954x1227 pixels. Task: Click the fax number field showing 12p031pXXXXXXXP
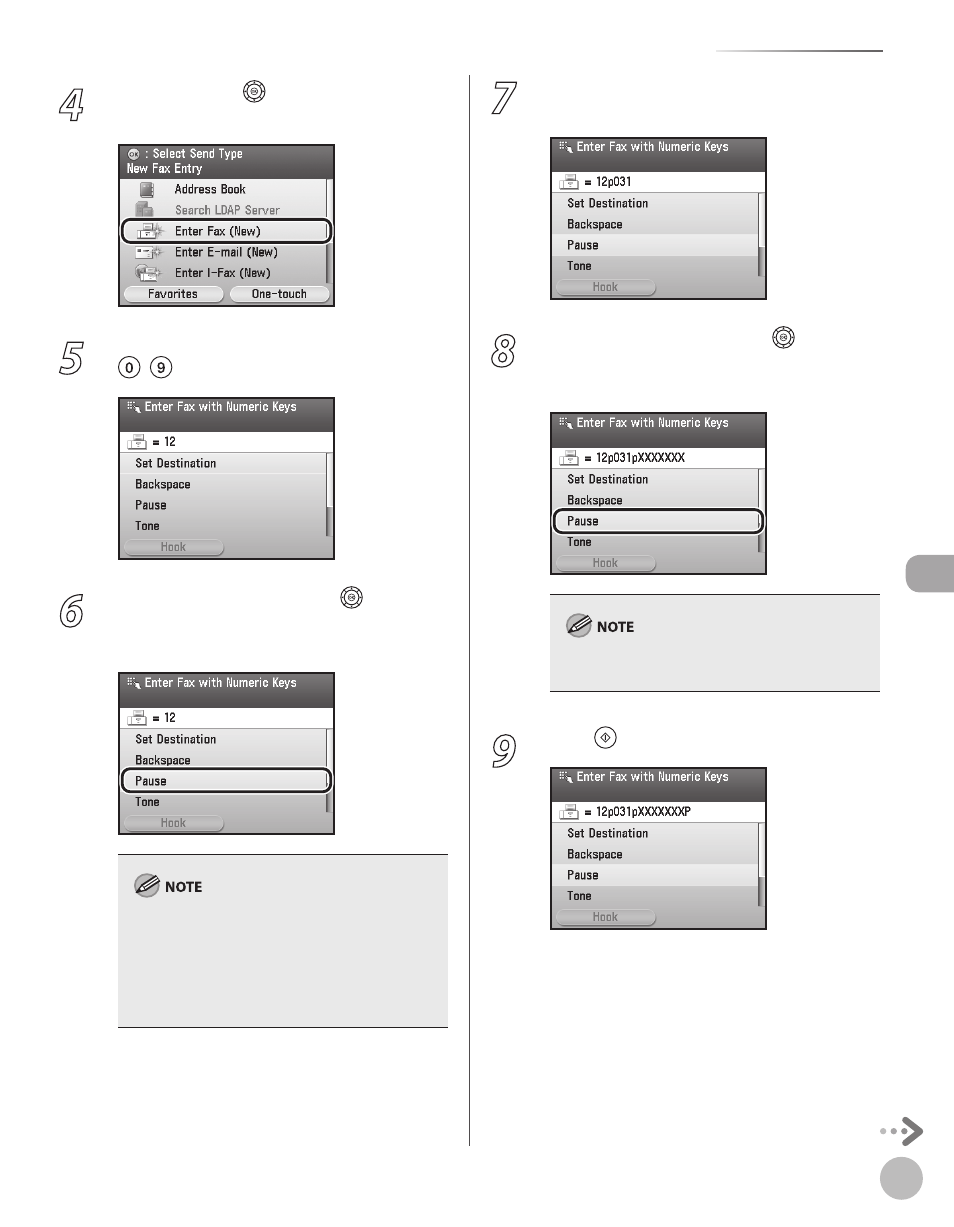click(x=658, y=812)
